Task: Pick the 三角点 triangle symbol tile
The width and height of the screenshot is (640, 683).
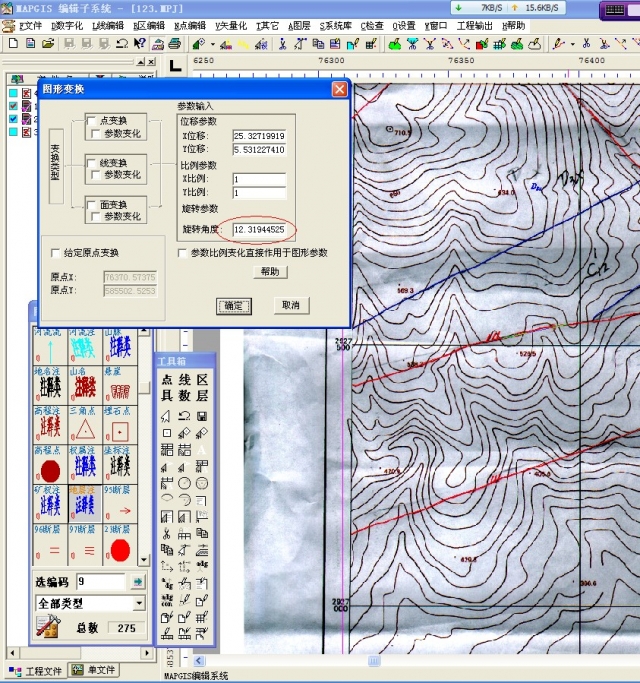Action: pyautogui.click(x=85, y=425)
